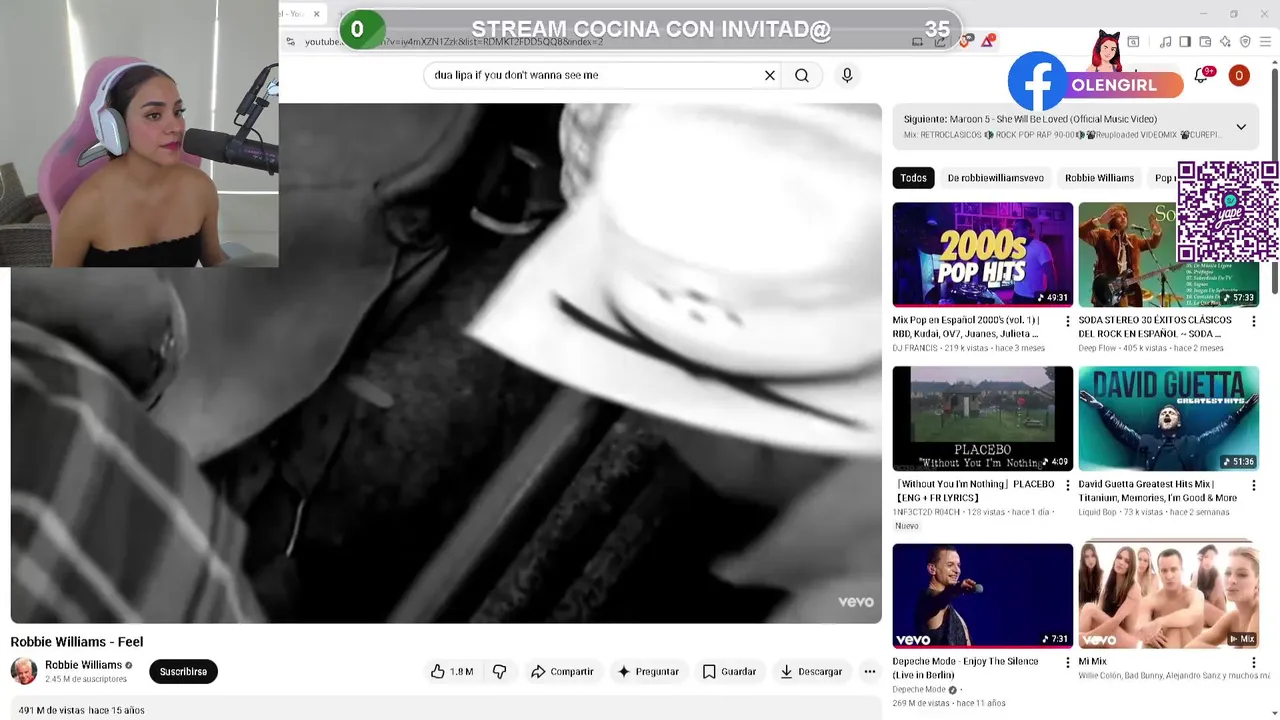Image resolution: width=1280 pixels, height=720 pixels.
Task: Like the Robbie Williams video
Action: [x=452, y=672]
